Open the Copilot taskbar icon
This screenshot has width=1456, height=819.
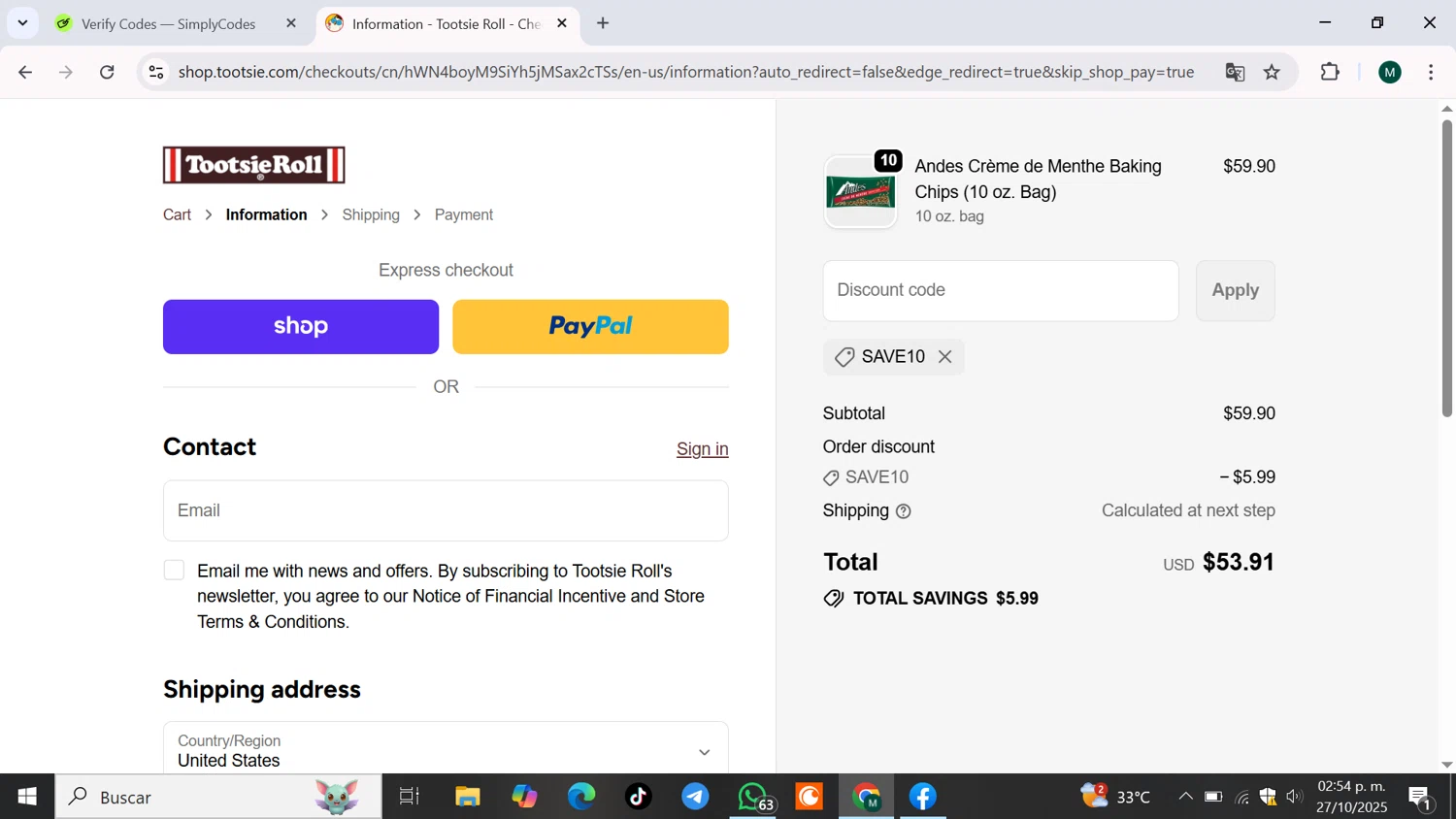524,797
